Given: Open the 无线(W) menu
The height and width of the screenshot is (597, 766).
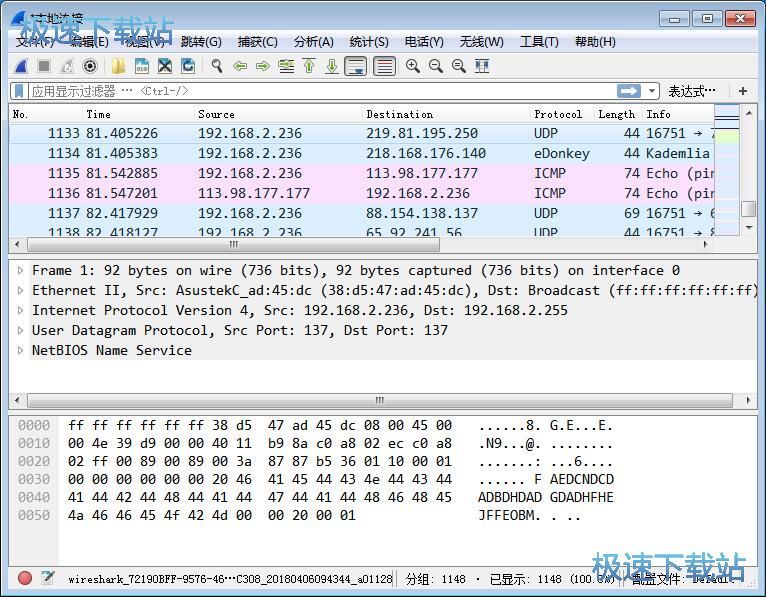Looking at the screenshot, I should [x=481, y=42].
